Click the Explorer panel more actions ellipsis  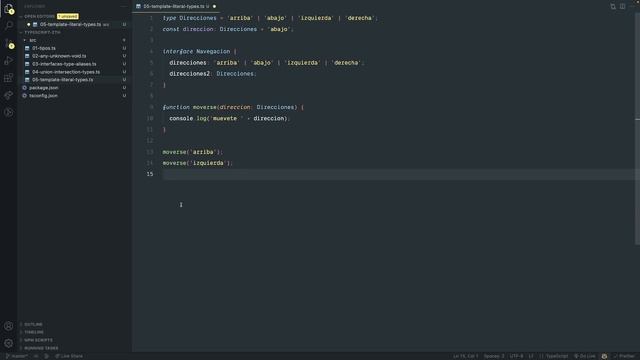tap(123, 7)
